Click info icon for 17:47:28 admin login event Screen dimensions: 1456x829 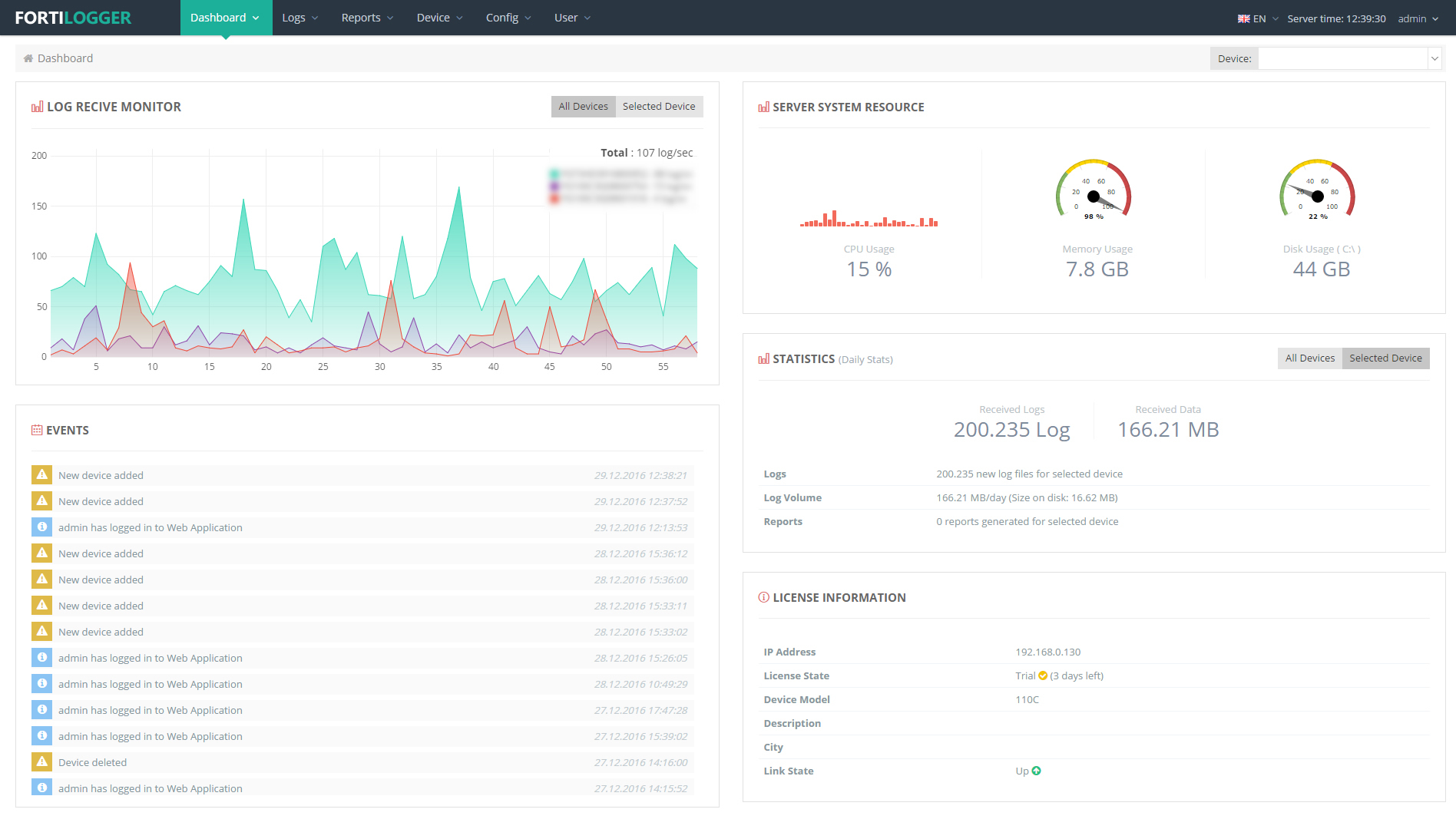click(41, 710)
